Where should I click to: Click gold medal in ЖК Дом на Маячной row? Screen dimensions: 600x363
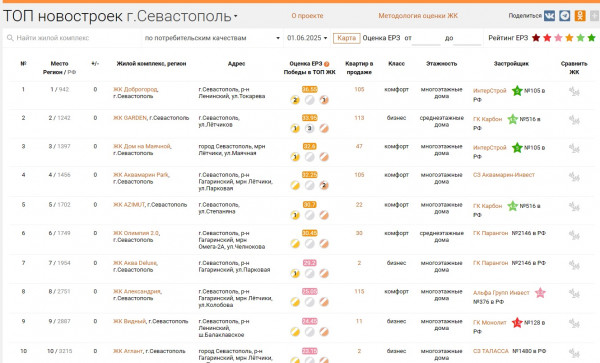click(295, 157)
